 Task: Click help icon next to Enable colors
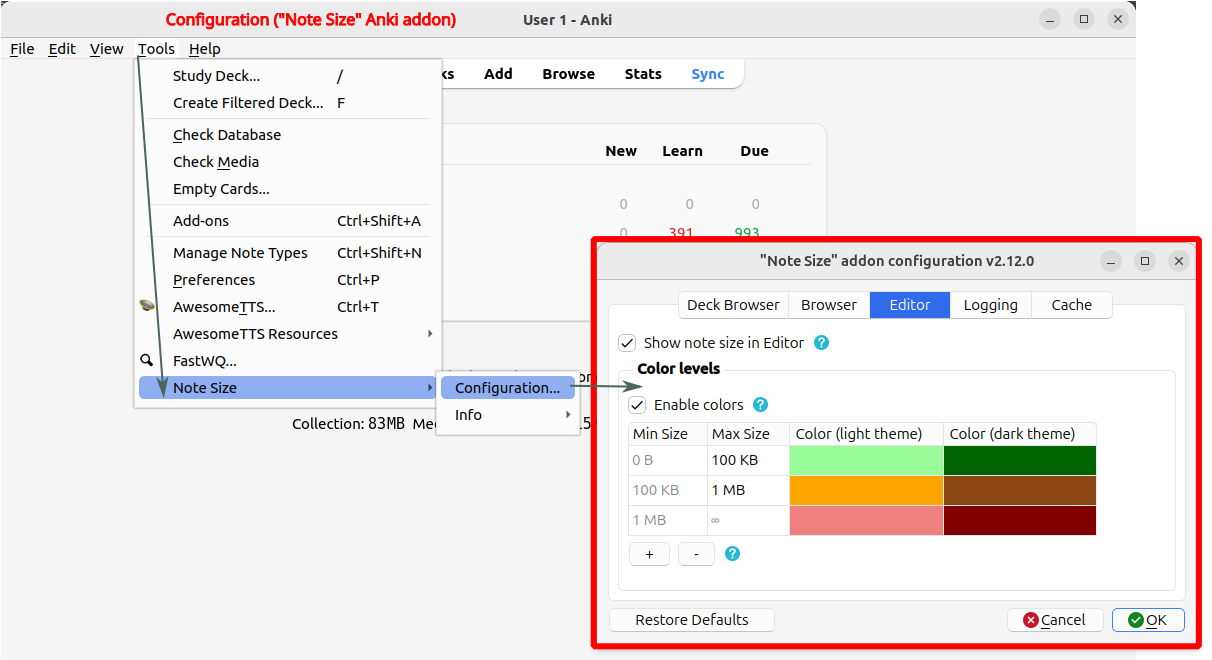(760, 405)
